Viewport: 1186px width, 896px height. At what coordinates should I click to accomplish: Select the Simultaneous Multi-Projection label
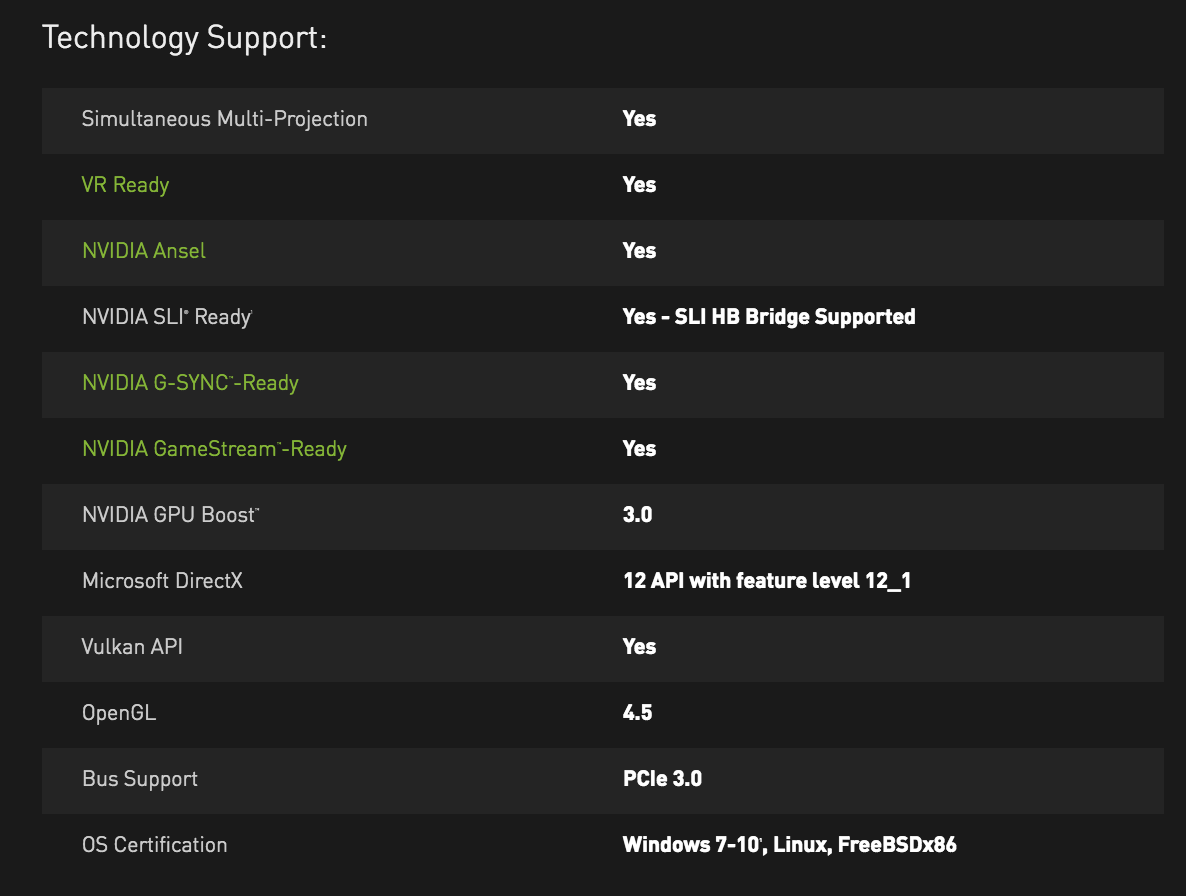click(224, 119)
